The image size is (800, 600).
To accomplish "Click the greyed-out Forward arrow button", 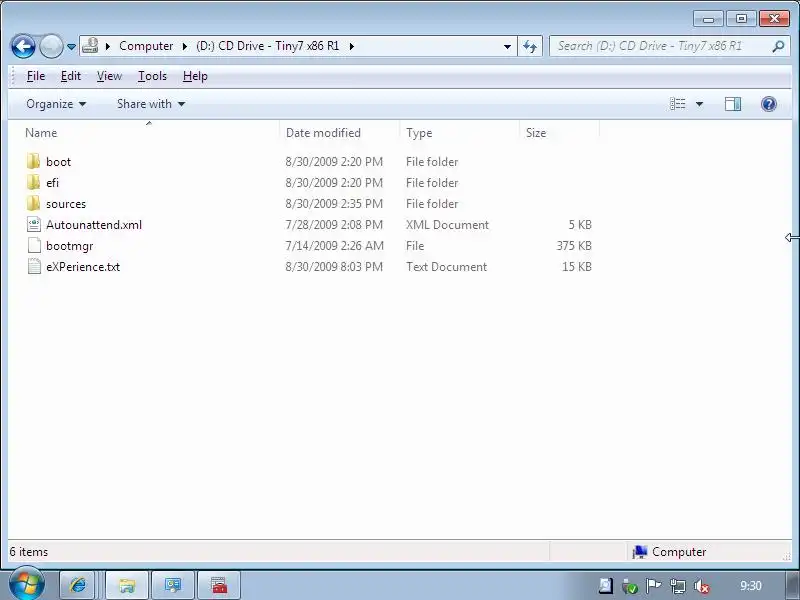I will tap(51, 46).
